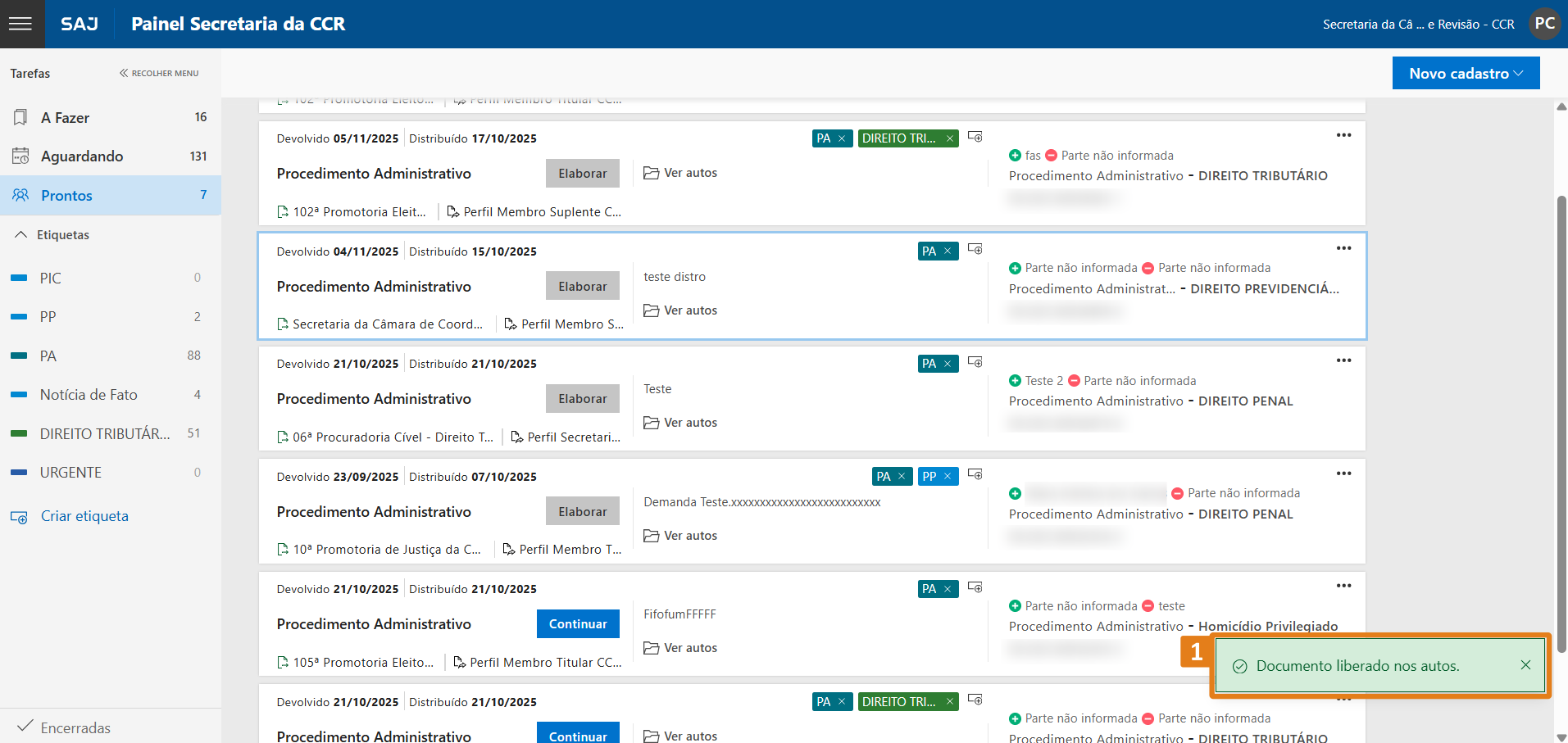This screenshot has width=1568, height=743.
Task: Click Continuar on the FifofumFFFFF card
Action: [577, 624]
